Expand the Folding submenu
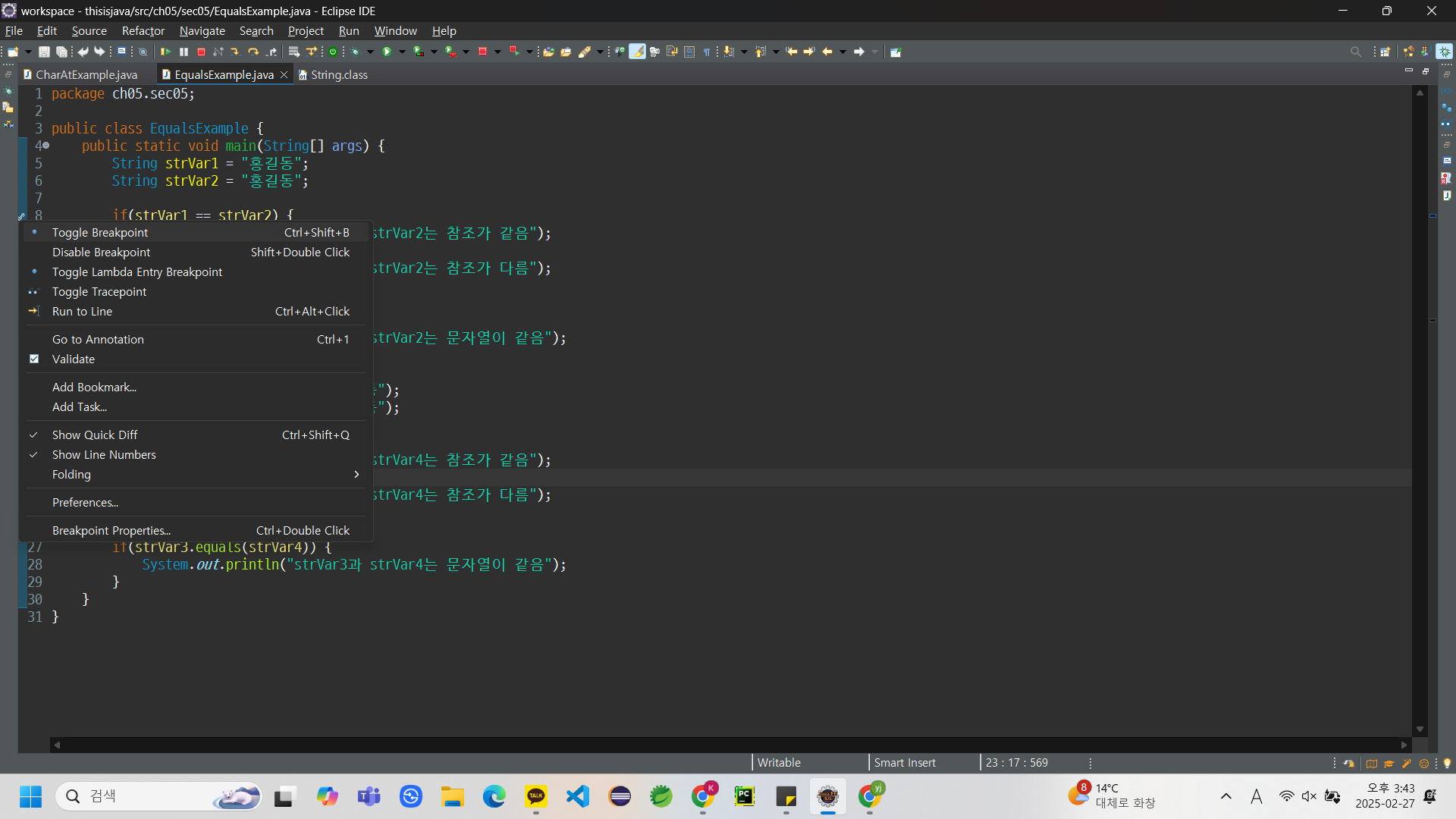1456x819 pixels. click(71, 474)
